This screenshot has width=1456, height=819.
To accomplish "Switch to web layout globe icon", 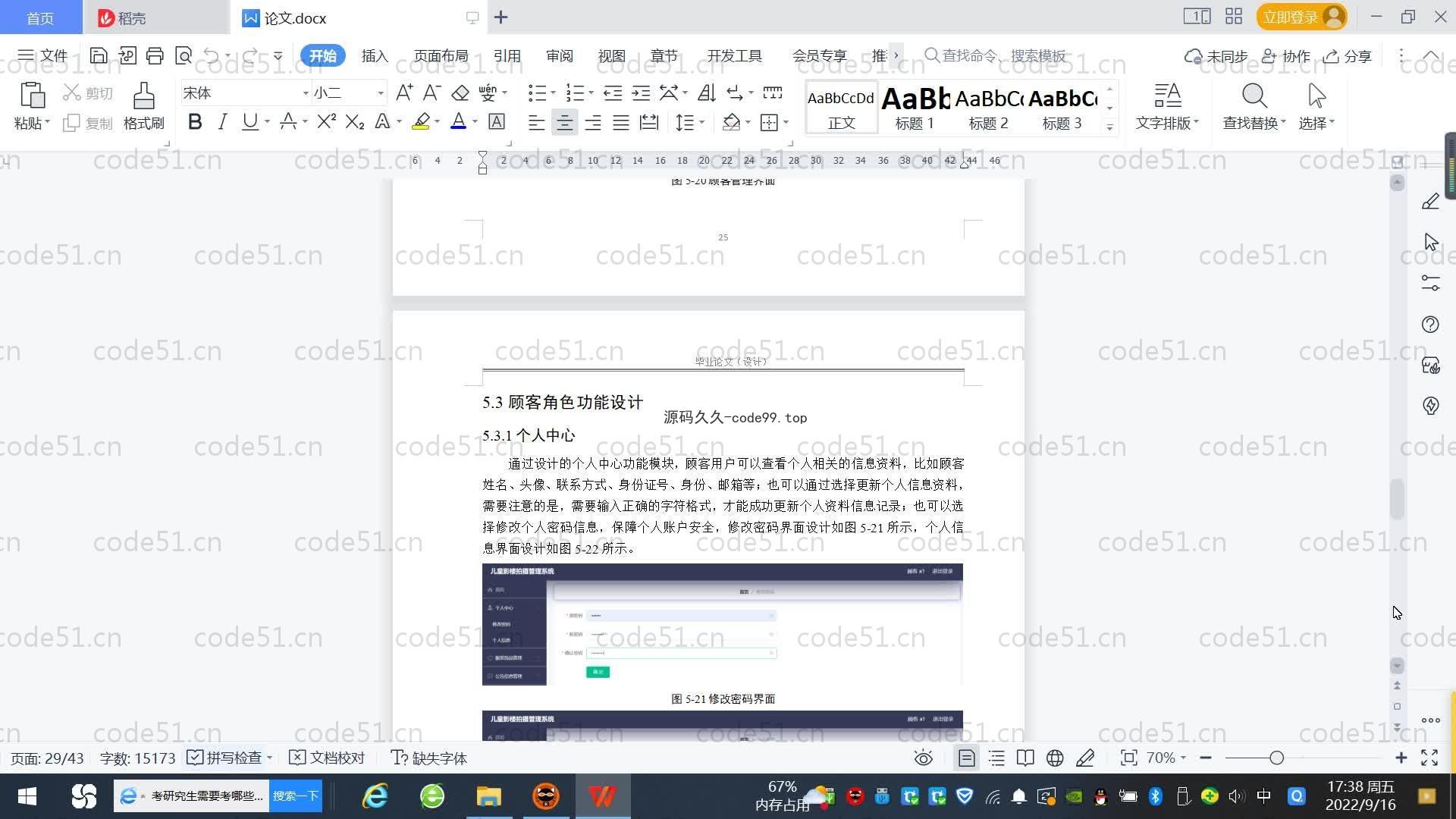I will coord(1055,758).
